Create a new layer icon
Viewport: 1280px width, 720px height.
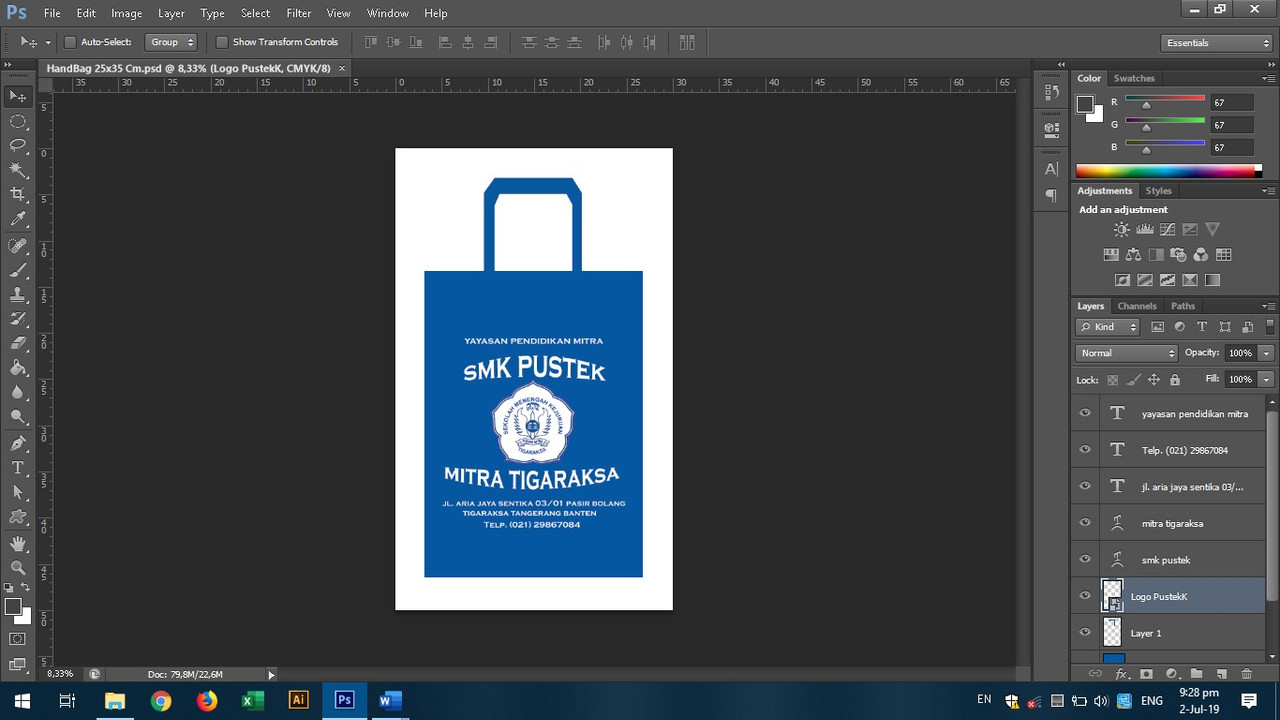click(x=1221, y=674)
